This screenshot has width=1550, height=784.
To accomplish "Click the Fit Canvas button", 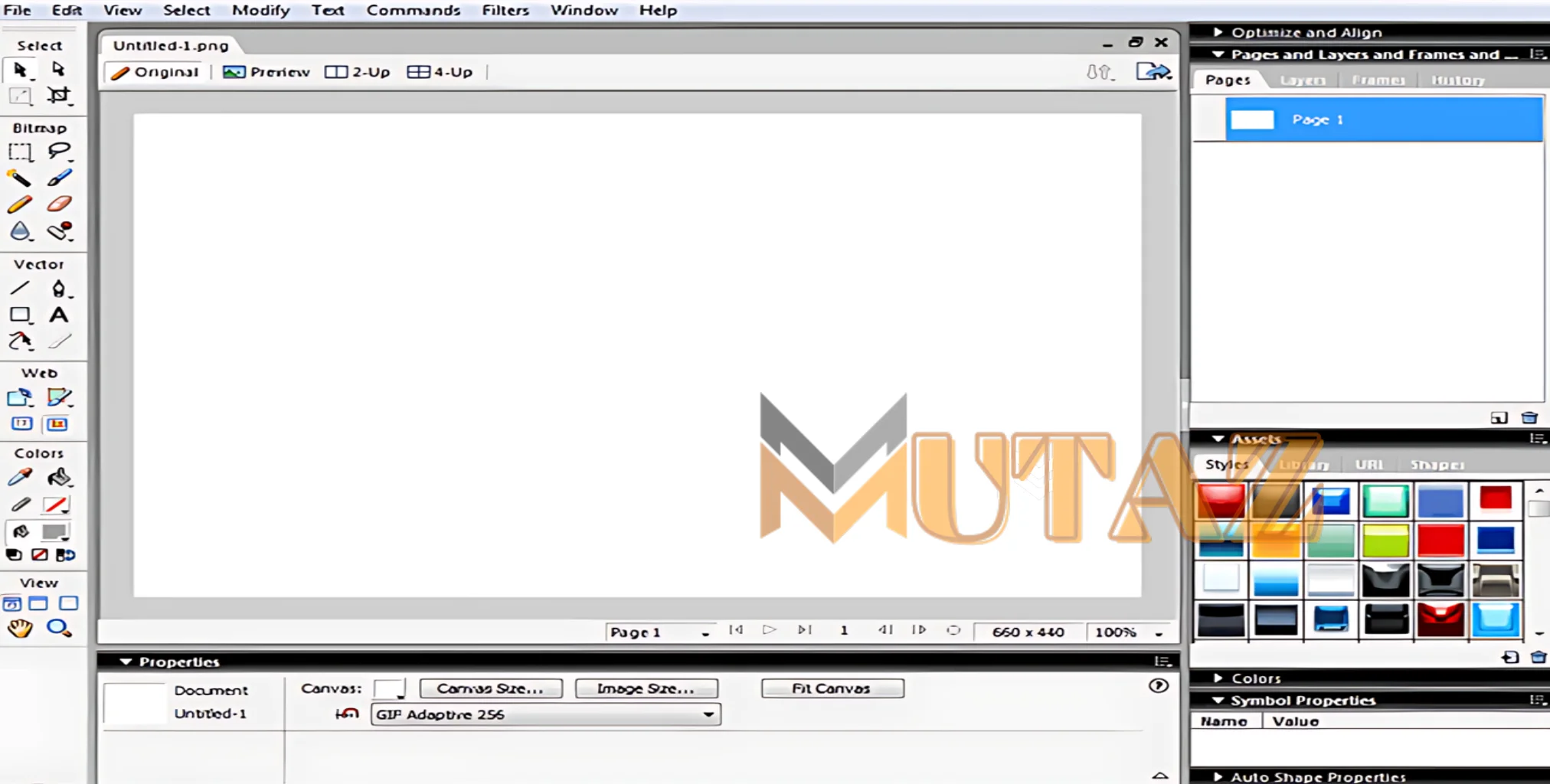I will click(832, 688).
